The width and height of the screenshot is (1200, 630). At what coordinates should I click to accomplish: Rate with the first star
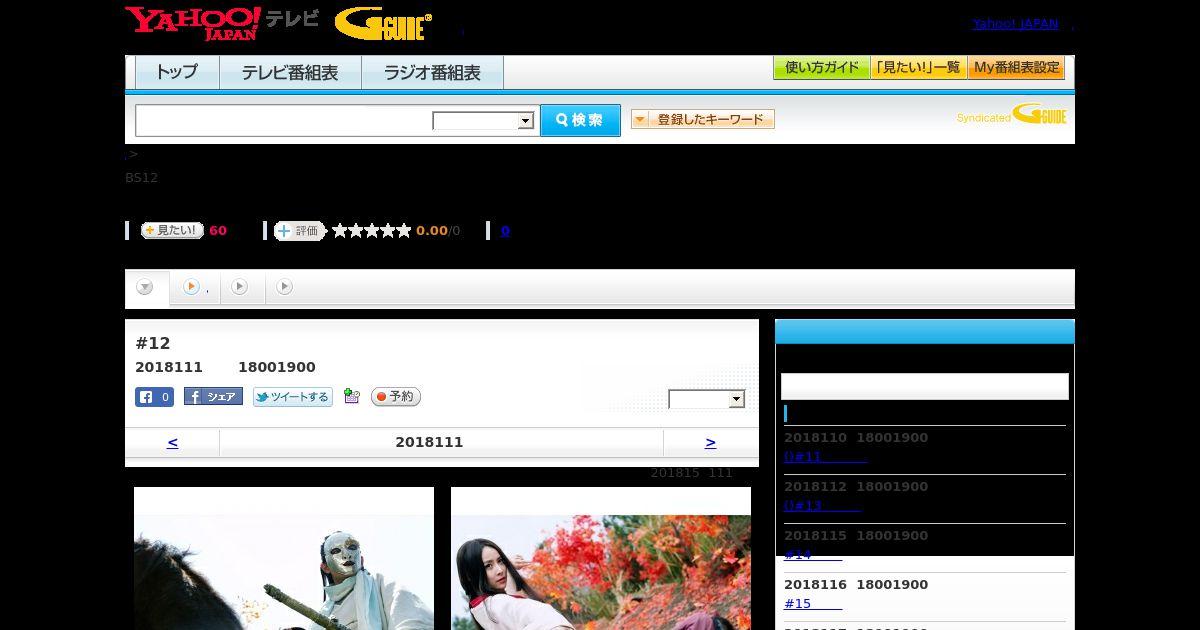[x=340, y=231]
